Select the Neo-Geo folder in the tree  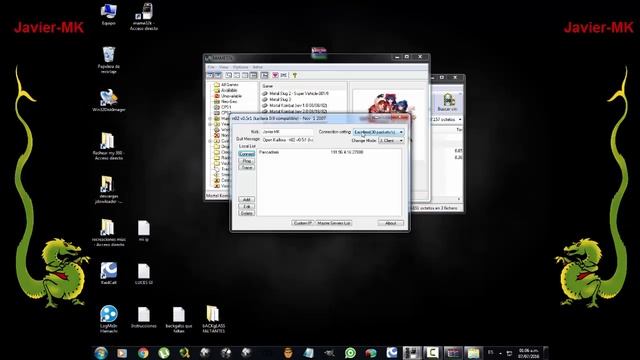[x=229, y=102]
